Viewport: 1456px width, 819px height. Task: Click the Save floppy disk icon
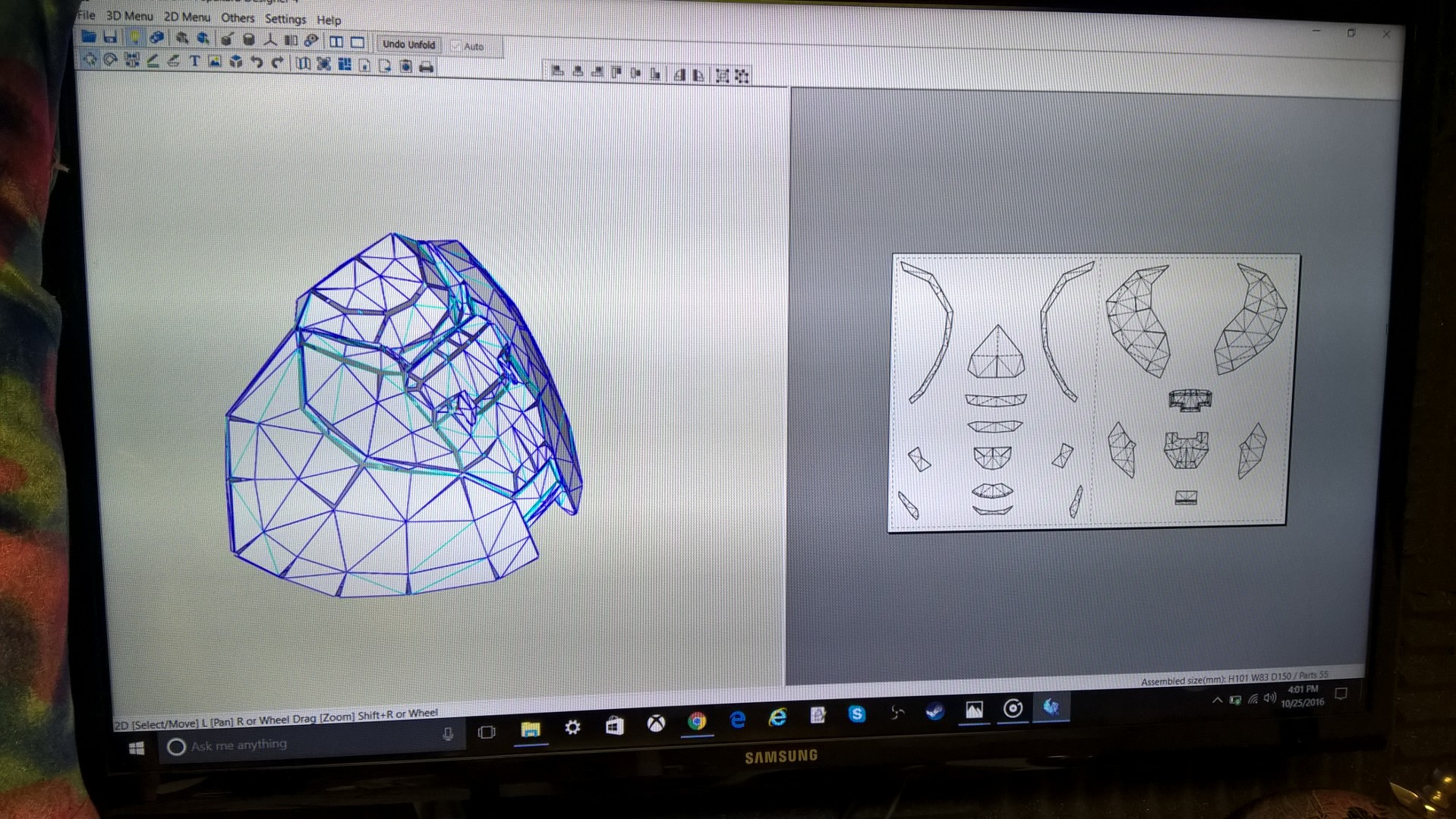coord(110,36)
